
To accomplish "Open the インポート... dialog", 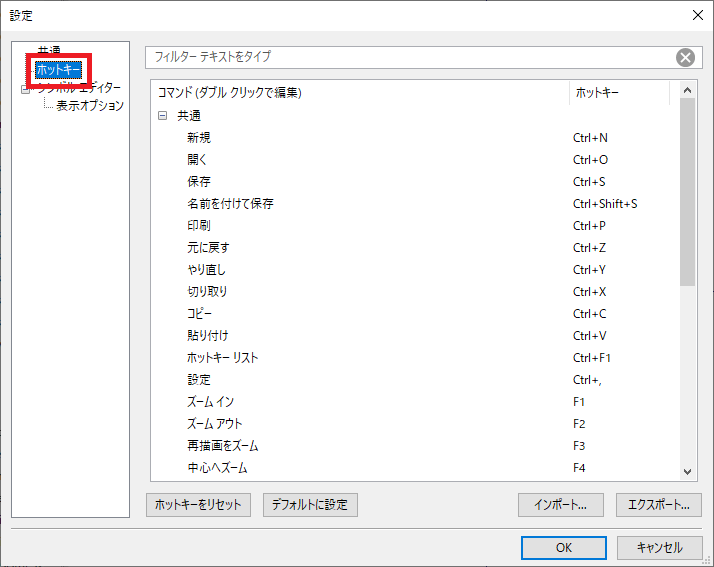I will pos(560,504).
